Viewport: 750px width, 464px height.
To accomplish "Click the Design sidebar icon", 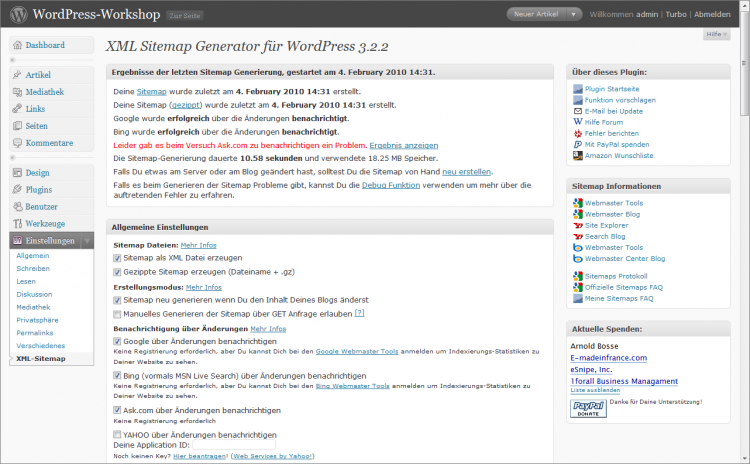I will [x=17, y=173].
